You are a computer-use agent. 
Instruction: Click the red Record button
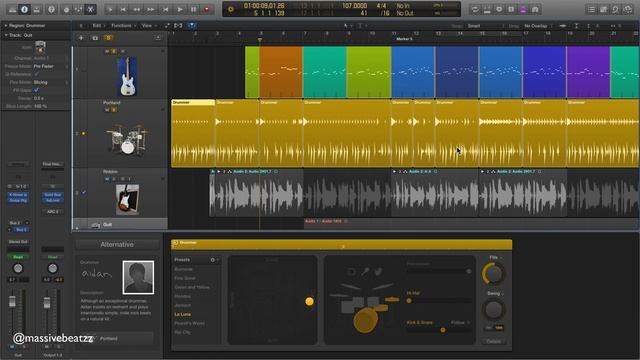coord(207,9)
